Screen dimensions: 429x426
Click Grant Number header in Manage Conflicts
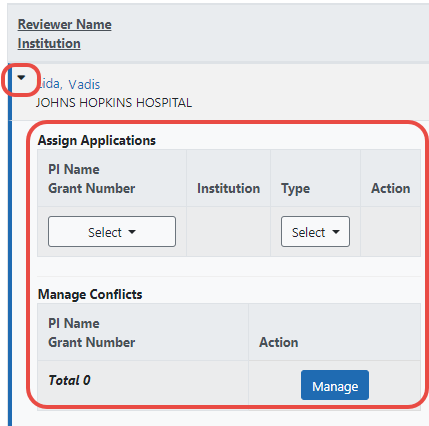coord(92,342)
